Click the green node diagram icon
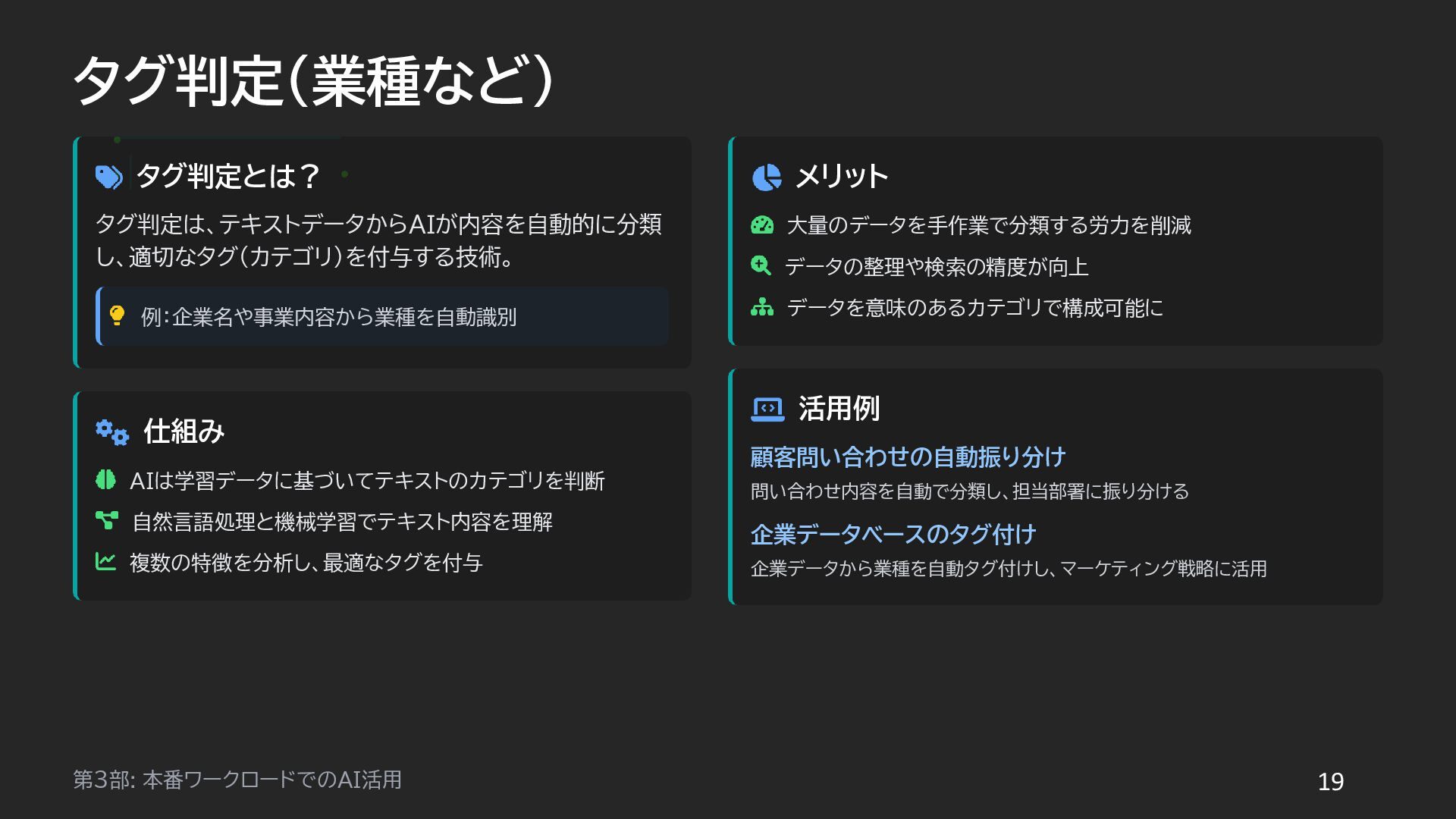 click(x=106, y=521)
